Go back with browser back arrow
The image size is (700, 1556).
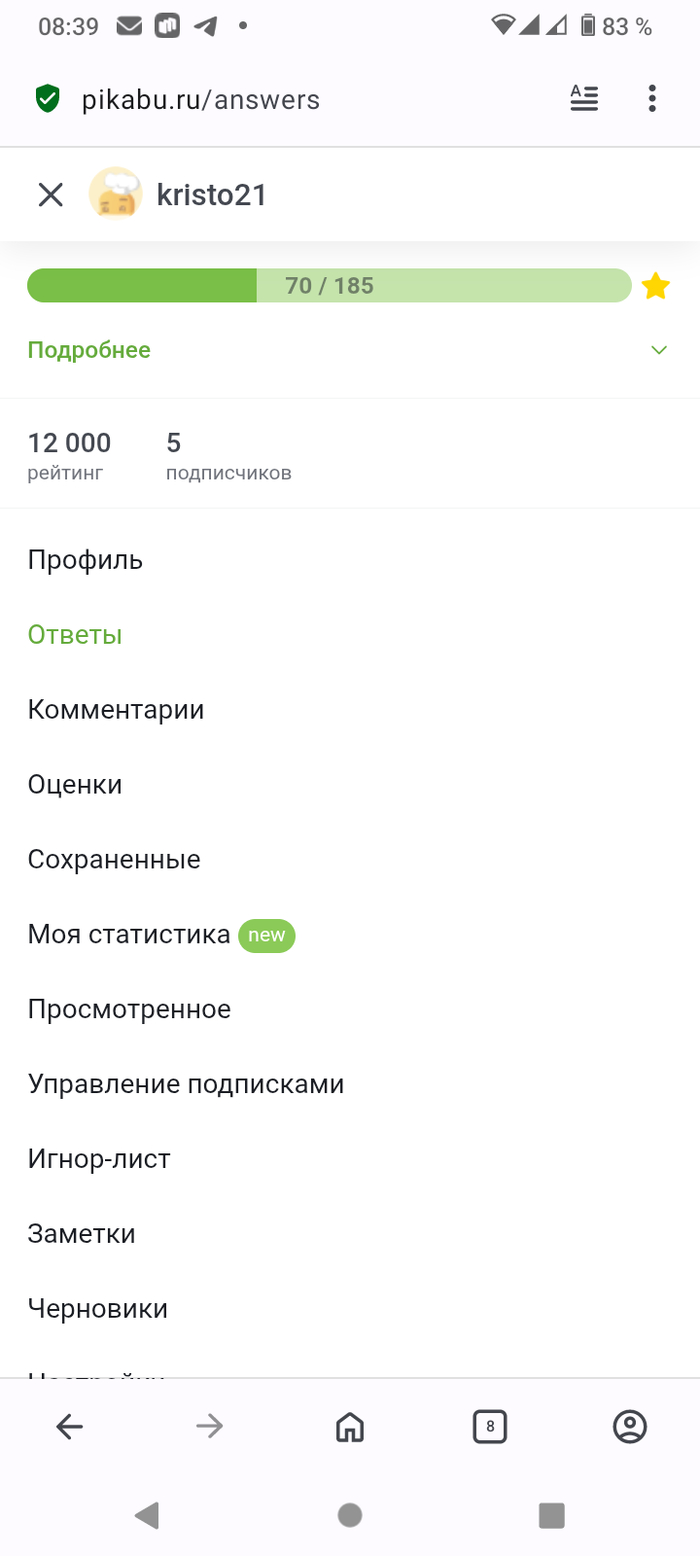click(69, 1427)
